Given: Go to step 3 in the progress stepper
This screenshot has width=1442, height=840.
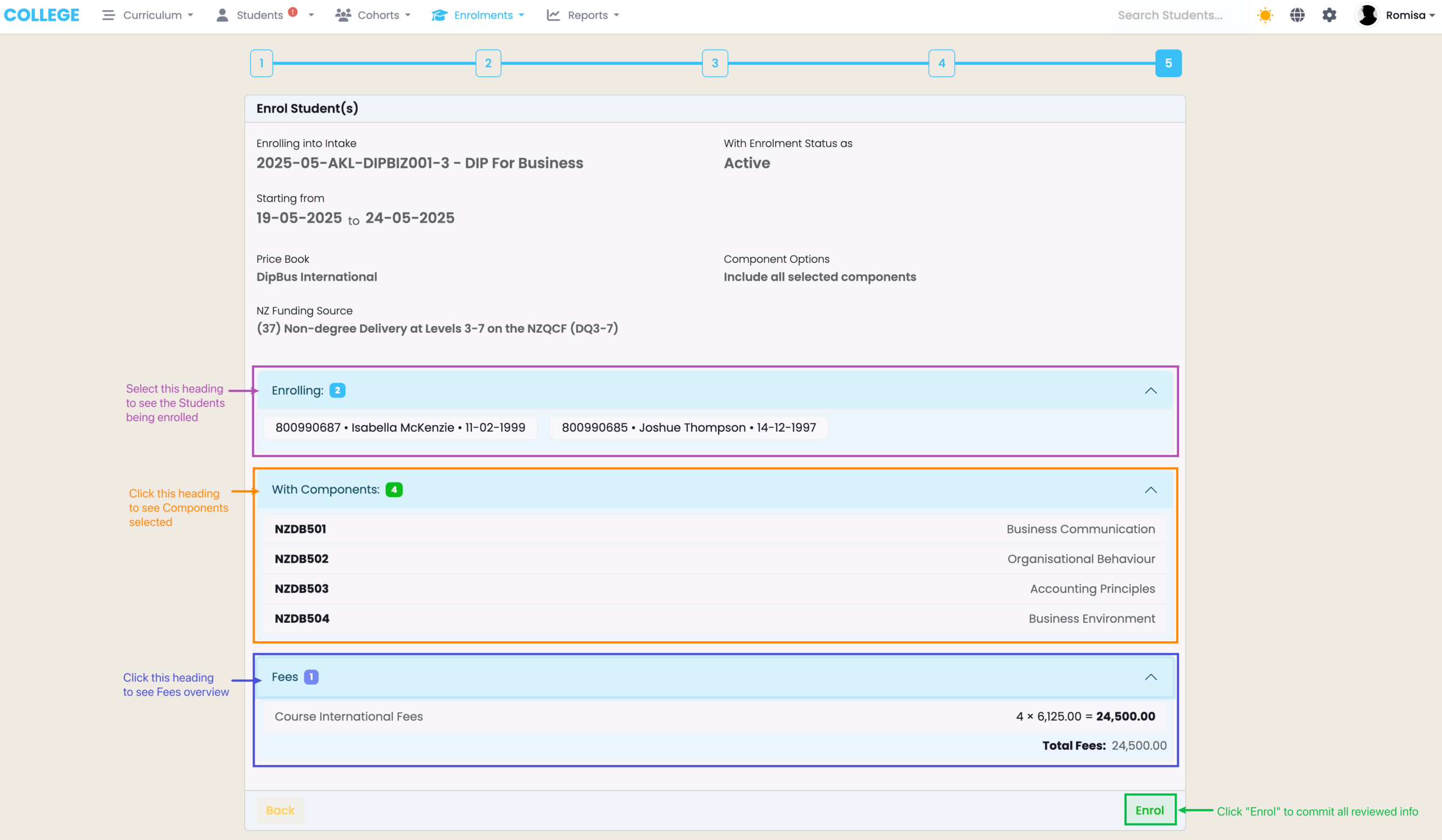Looking at the screenshot, I should coord(715,64).
